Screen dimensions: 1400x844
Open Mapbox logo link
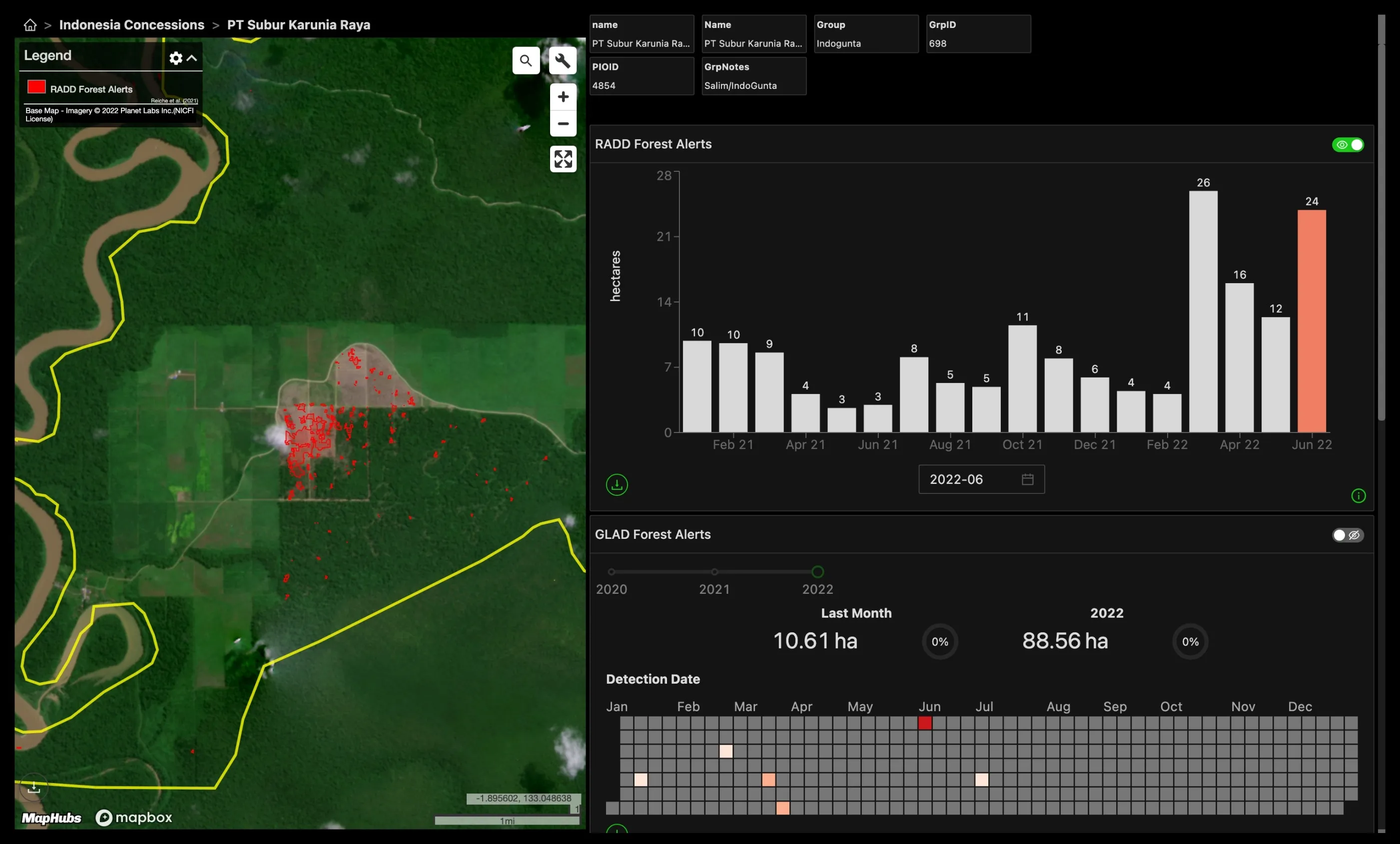(x=134, y=818)
